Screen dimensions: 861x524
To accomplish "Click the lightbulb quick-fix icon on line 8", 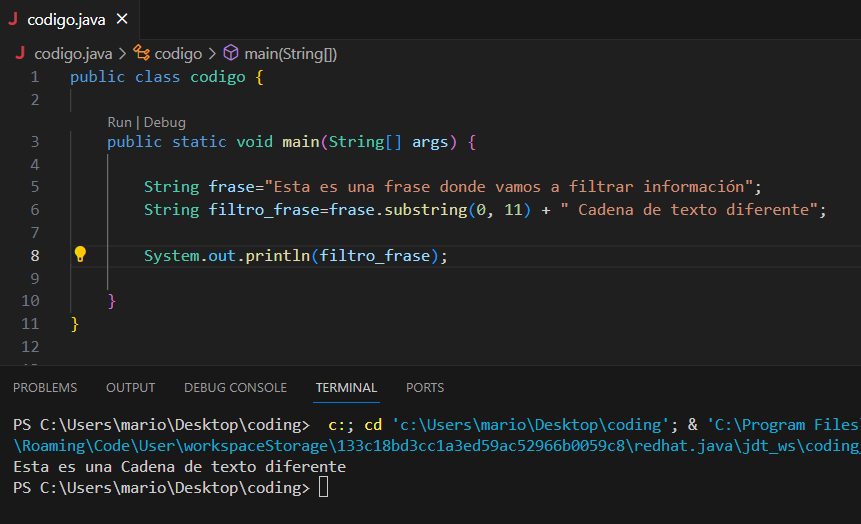I will click(x=80, y=254).
